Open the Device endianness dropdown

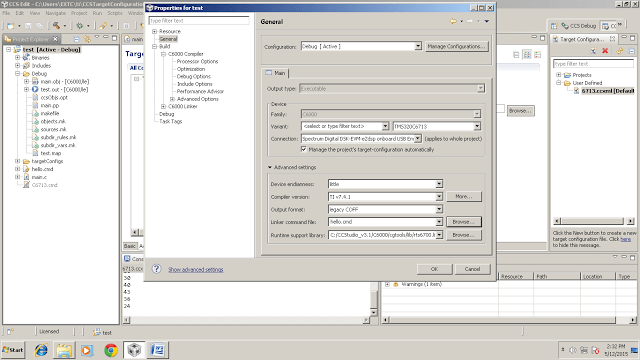click(439, 184)
